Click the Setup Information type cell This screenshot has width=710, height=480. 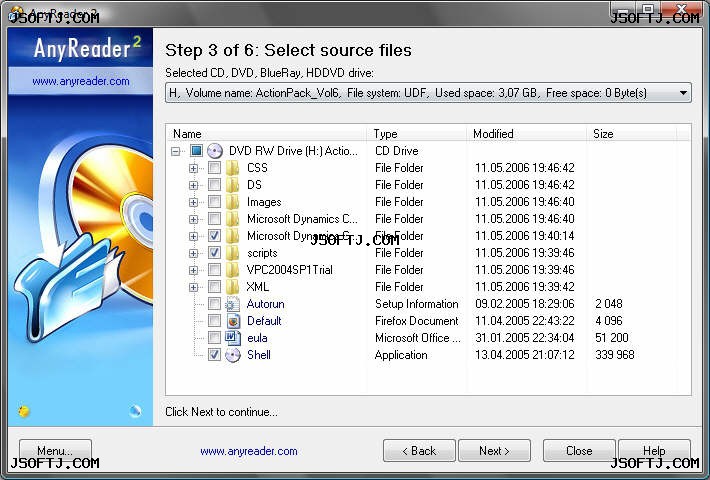[x=417, y=304]
